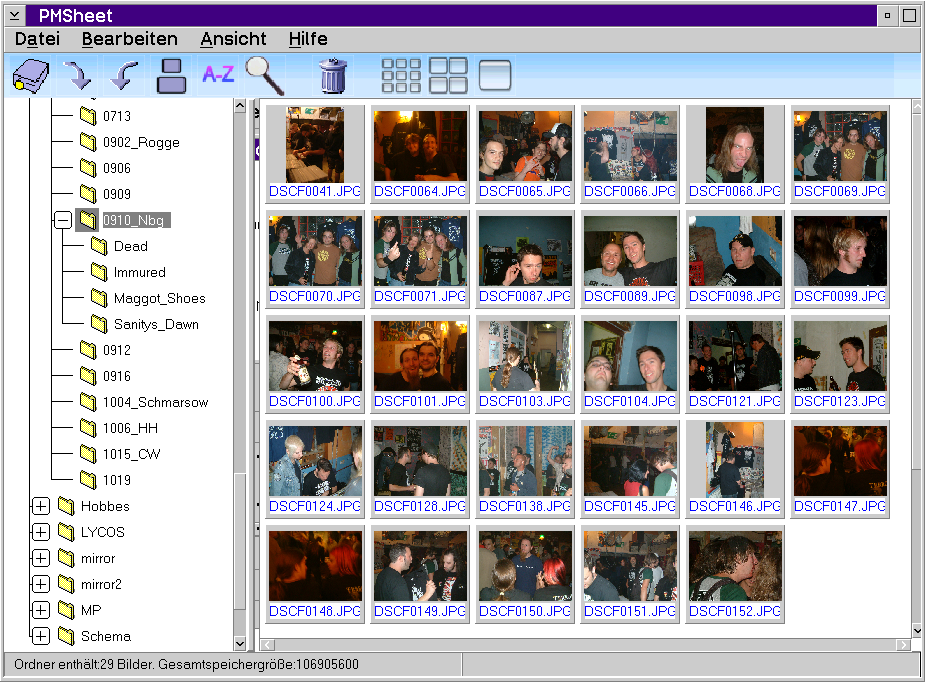Click the folder icon next to Schema
The height and width of the screenshot is (682, 925).
[x=66, y=636]
